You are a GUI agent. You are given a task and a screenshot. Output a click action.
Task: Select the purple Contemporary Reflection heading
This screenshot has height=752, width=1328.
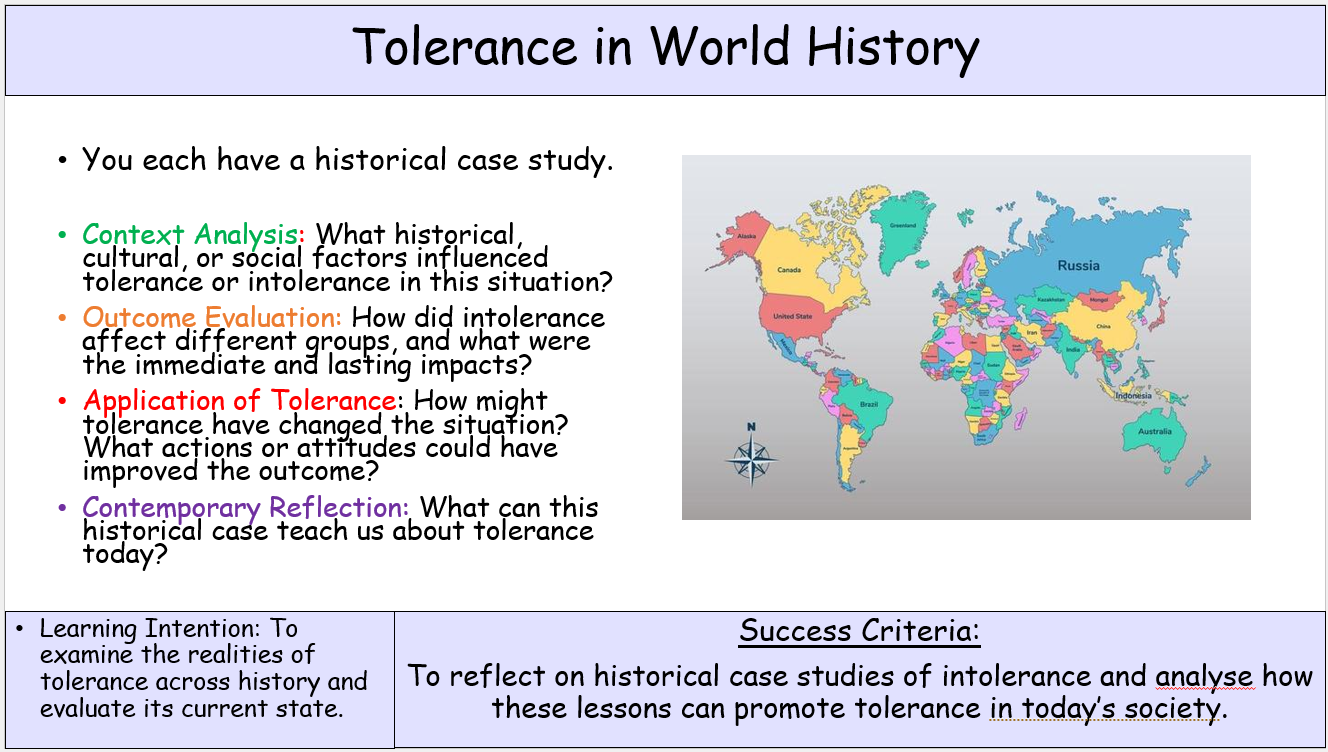(x=246, y=507)
